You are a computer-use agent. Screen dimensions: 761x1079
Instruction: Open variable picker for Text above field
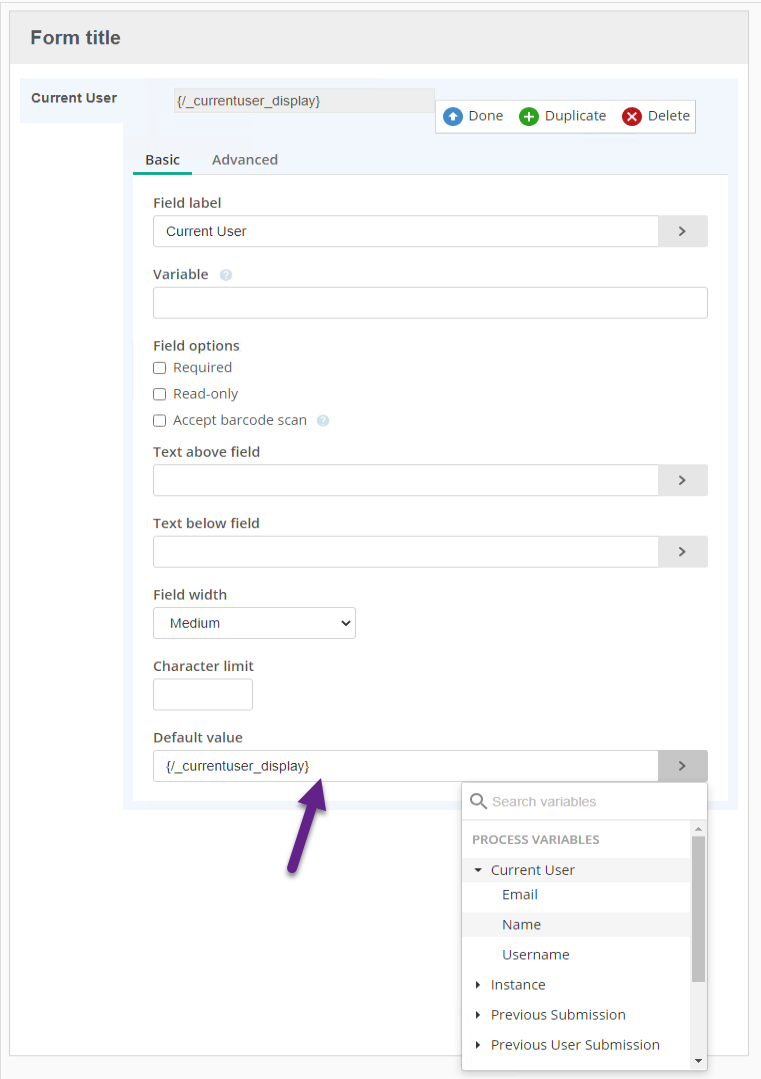683,480
